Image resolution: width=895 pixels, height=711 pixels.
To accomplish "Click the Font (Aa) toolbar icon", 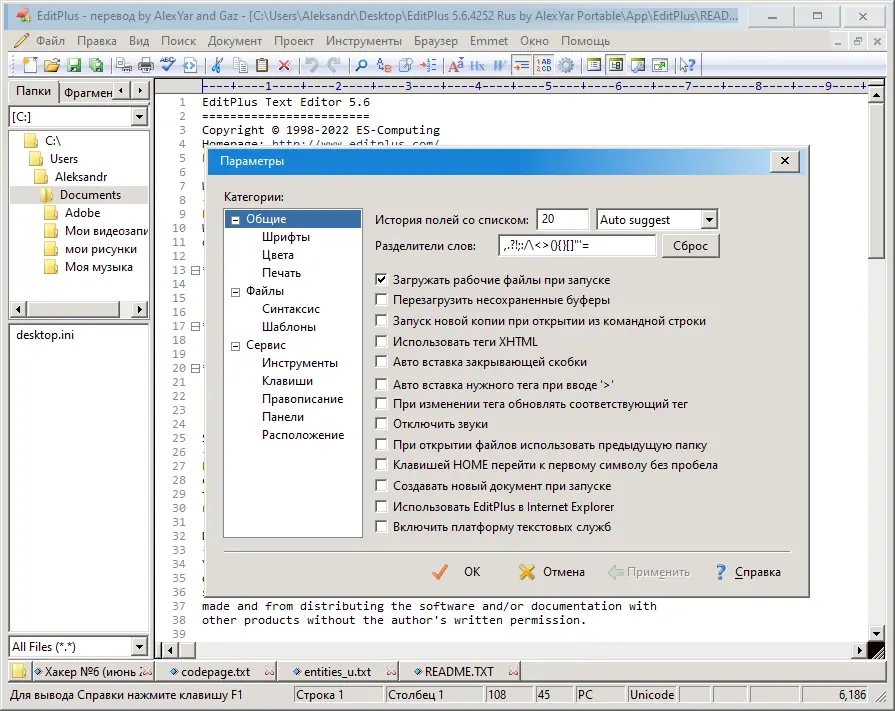I will [455, 65].
